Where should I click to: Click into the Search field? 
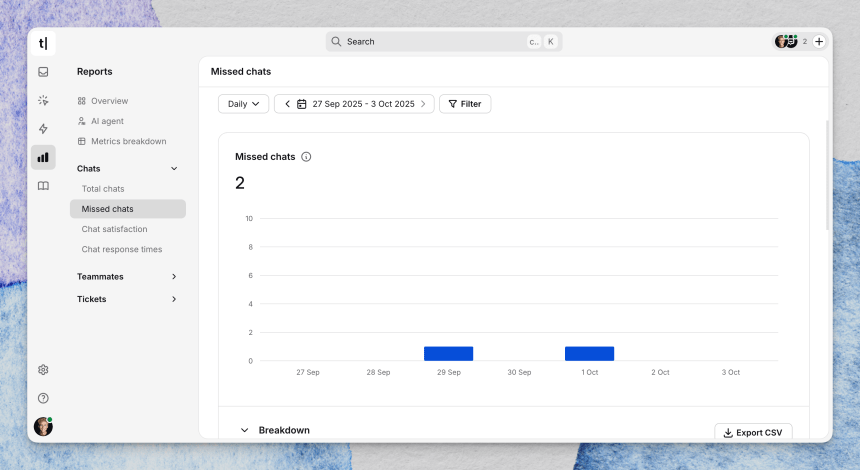coord(444,42)
